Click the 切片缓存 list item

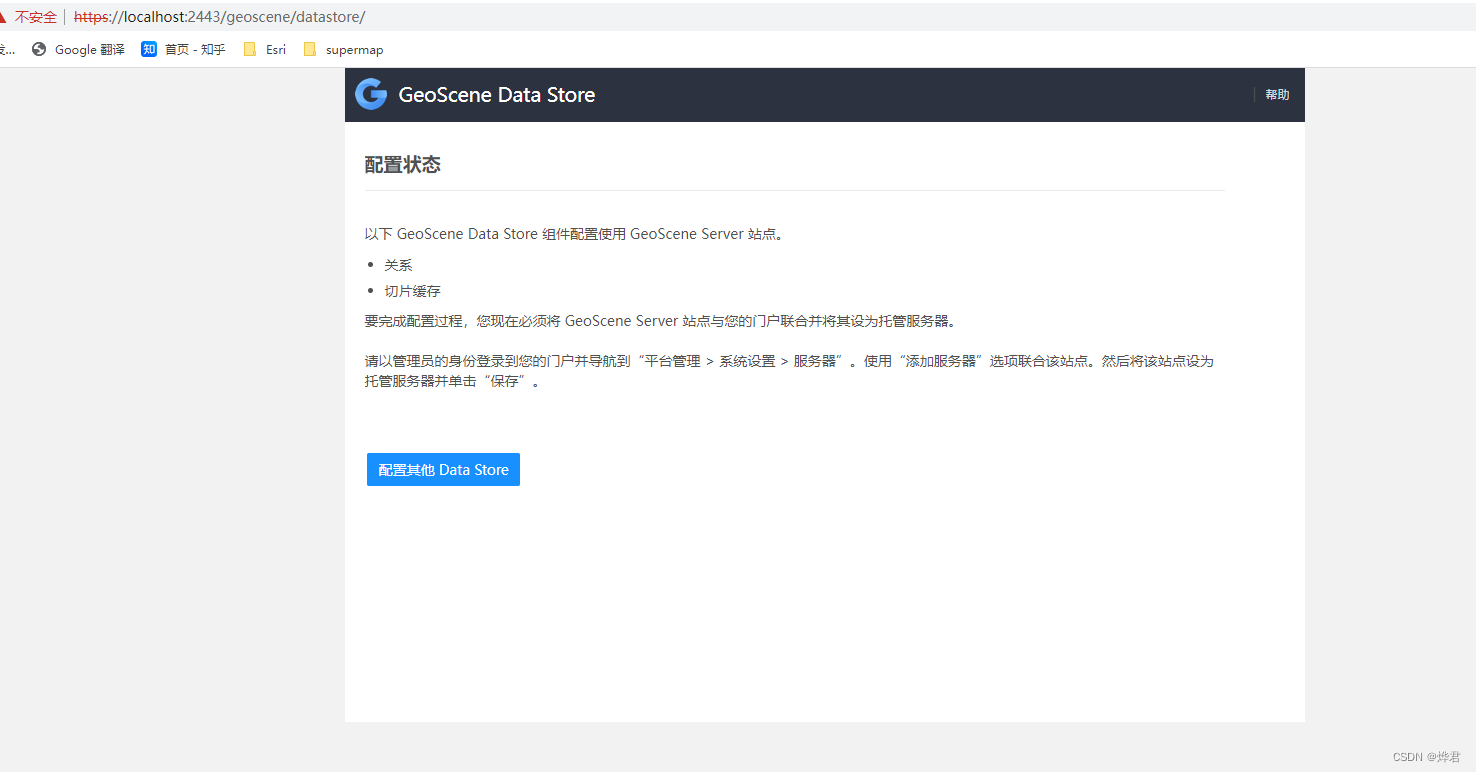pyautogui.click(x=412, y=291)
